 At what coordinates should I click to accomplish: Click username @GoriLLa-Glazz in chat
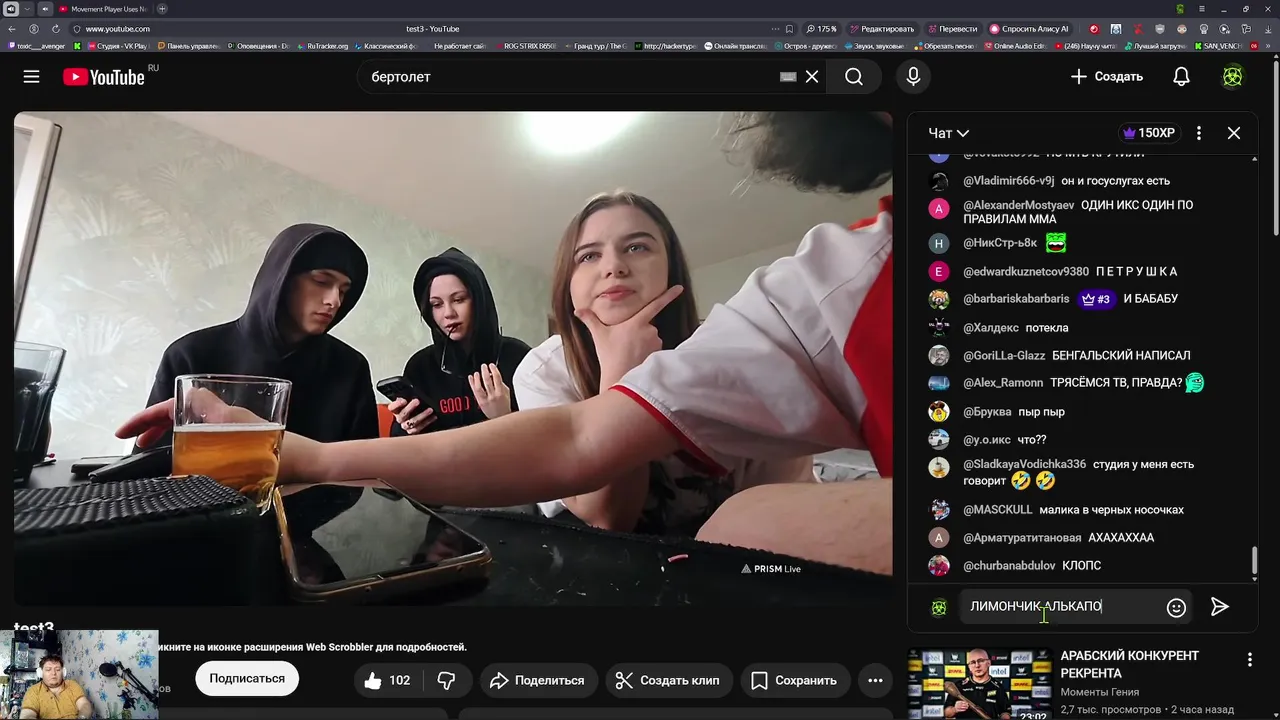tap(1004, 355)
